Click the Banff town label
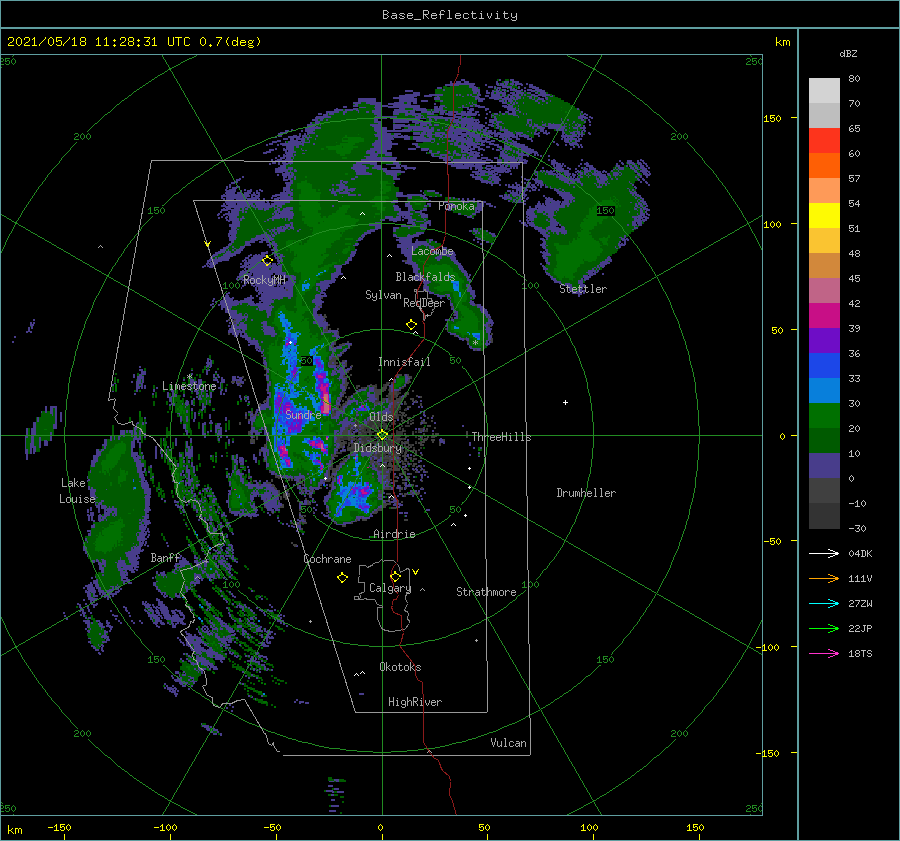 pos(165,557)
